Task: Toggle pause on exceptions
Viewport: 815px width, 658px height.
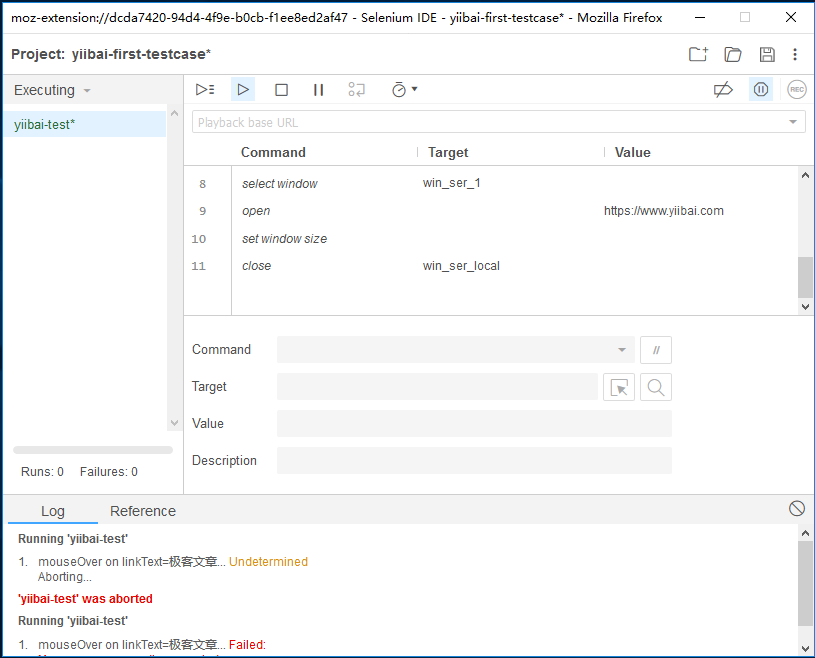Action: tap(761, 90)
